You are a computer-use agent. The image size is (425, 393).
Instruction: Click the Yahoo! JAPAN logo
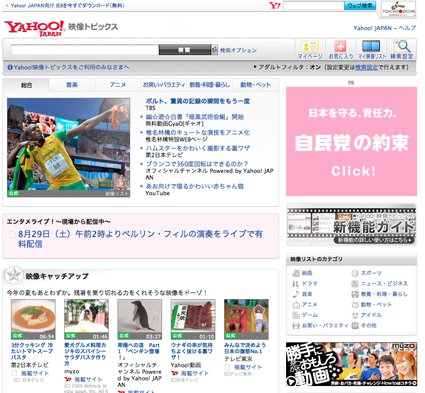click(34, 28)
